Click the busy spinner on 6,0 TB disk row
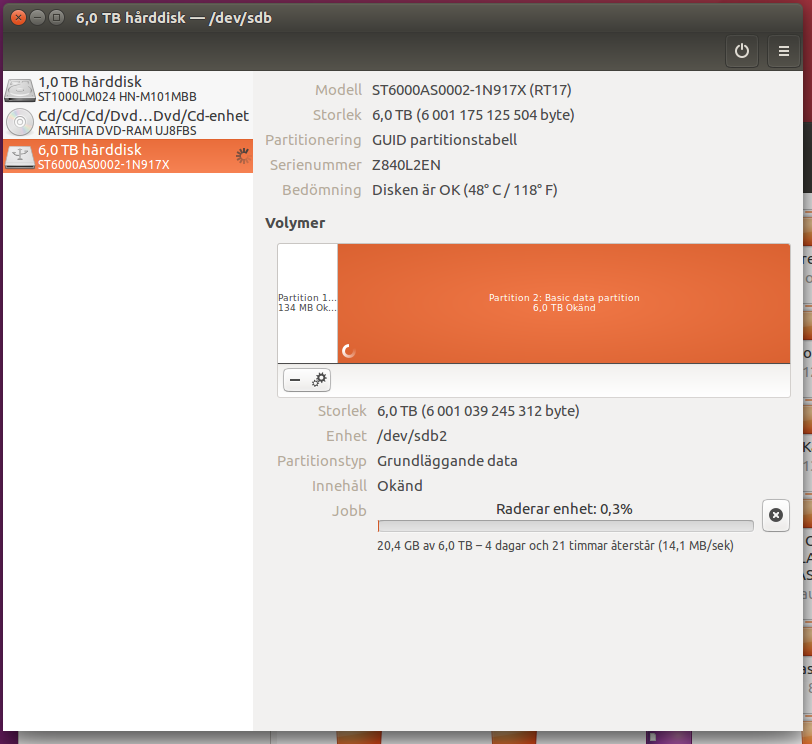Image resolution: width=812 pixels, height=744 pixels. [242, 155]
